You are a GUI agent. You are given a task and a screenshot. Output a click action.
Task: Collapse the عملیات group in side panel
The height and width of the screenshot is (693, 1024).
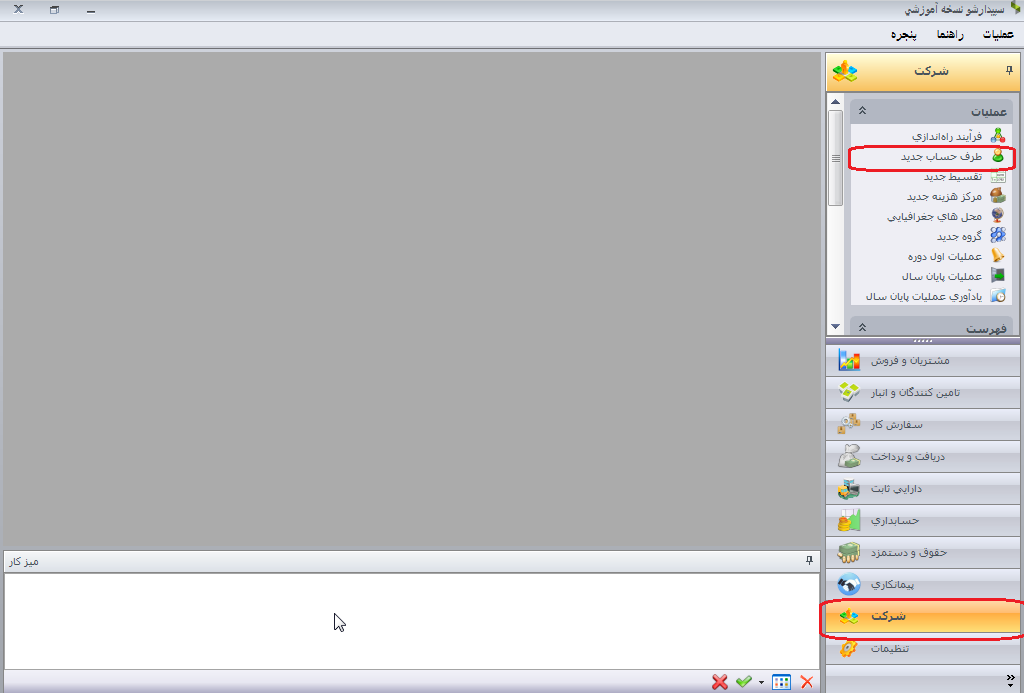click(x=862, y=111)
